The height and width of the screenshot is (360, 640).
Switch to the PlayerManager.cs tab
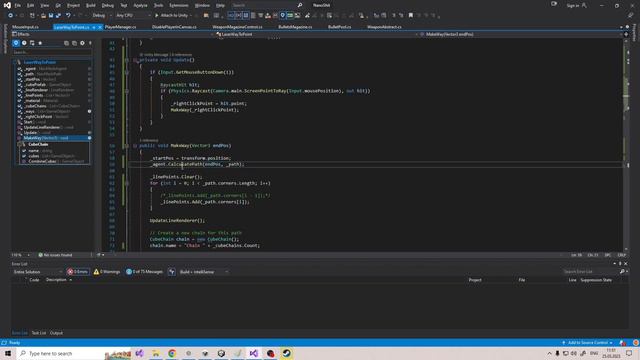point(120,27)
